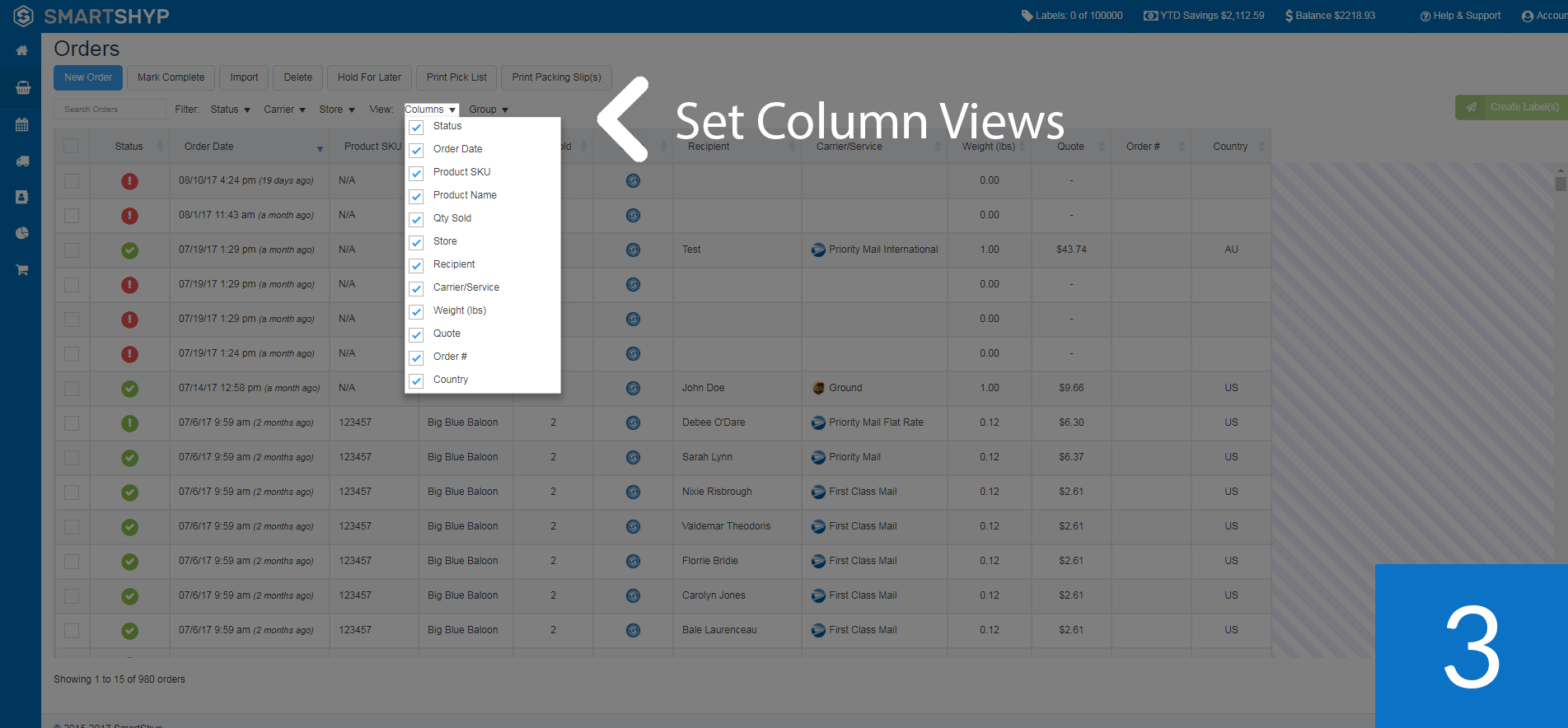Click the store icon in Test recipient row

pos(633,250)
